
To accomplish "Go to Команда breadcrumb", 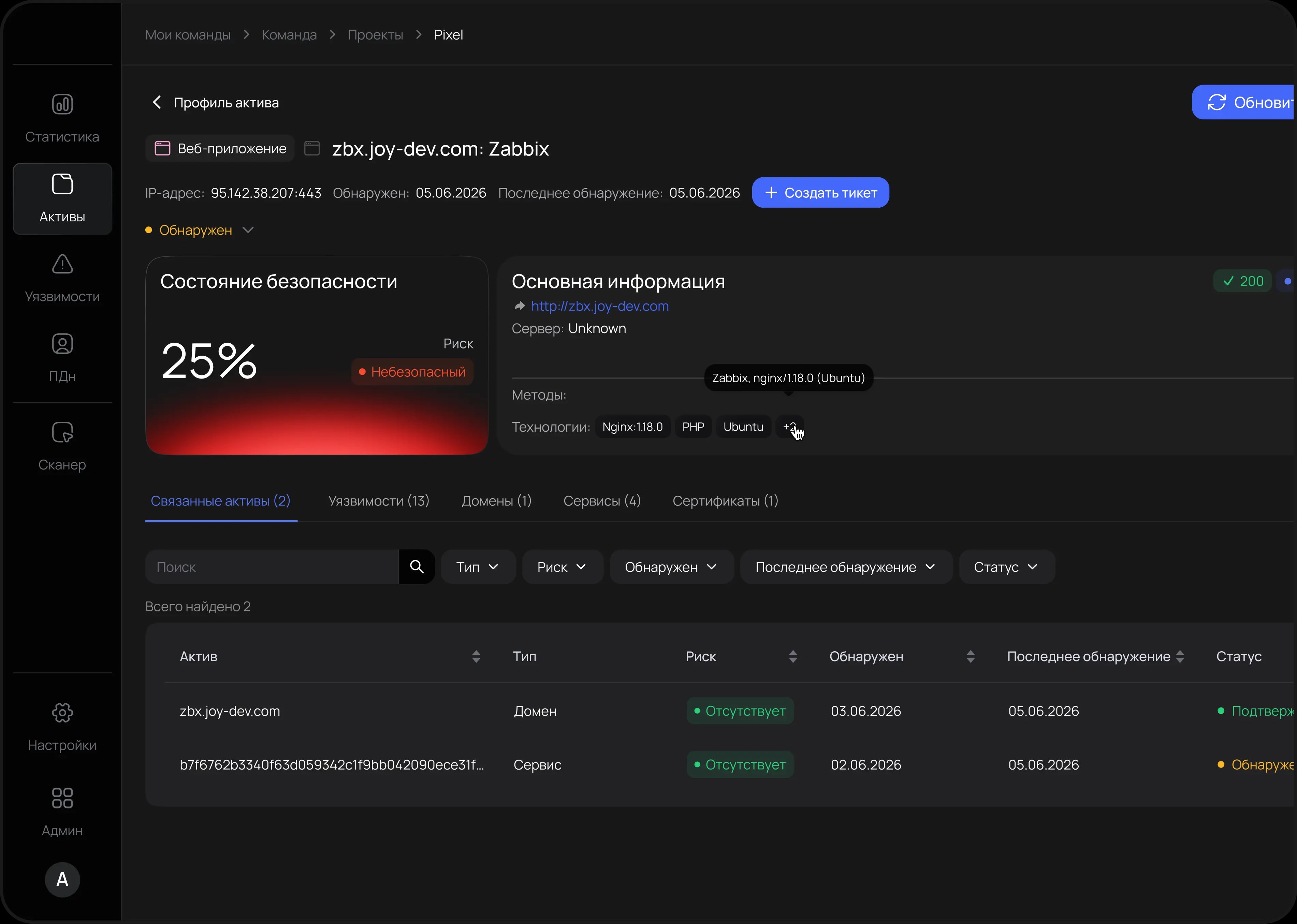I will point(289,35).
